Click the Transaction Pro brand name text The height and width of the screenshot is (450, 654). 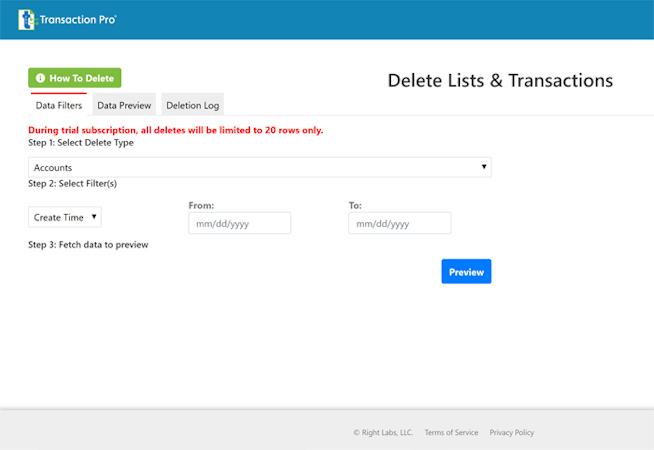coord(76,19)
